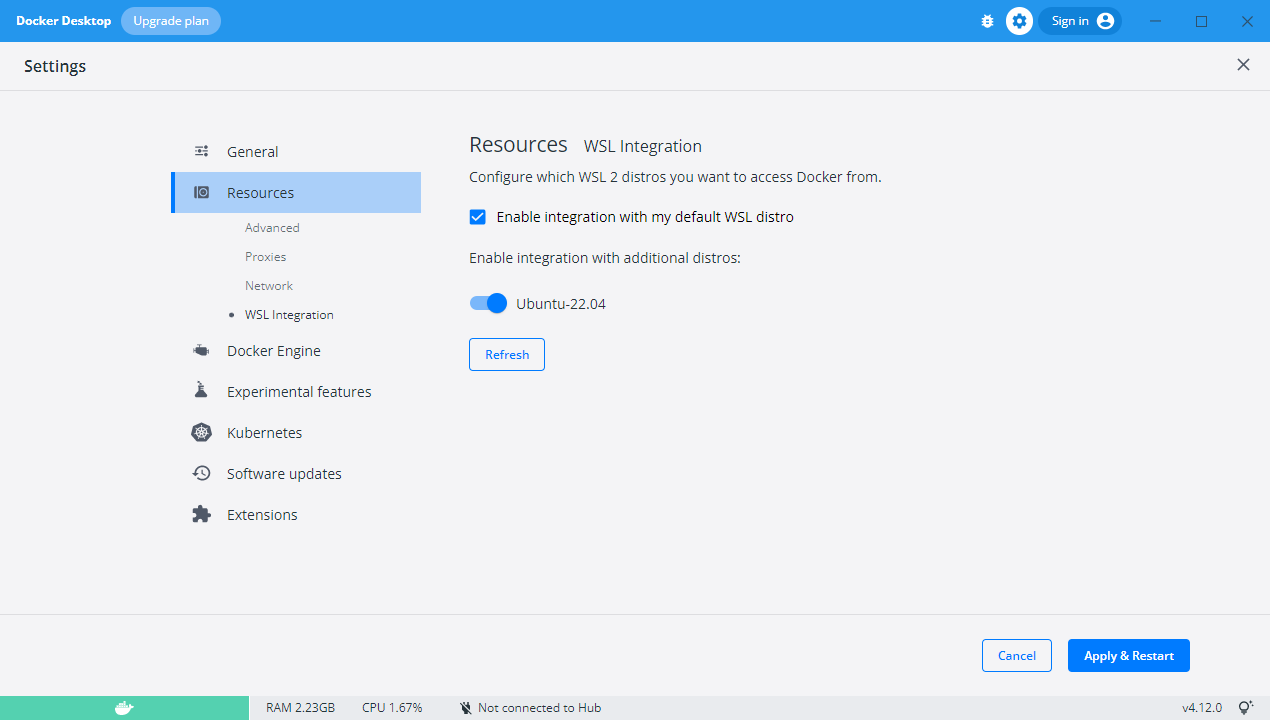Click the Refresh button

click(x=506, y=354)
